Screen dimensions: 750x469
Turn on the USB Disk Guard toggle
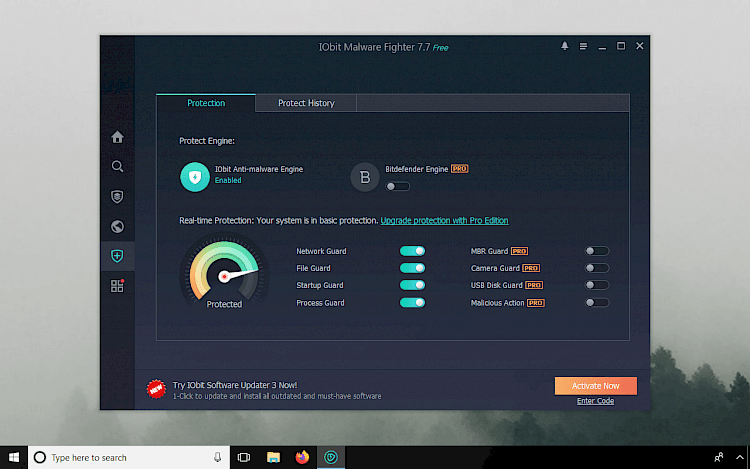597,285
